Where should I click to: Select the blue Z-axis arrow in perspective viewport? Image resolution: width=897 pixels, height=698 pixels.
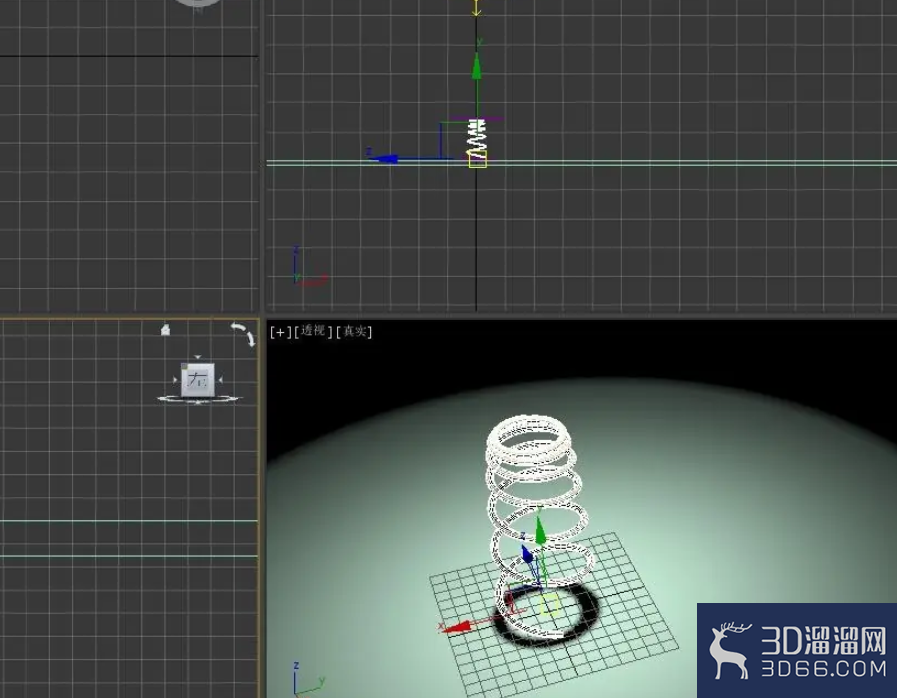(x=527, y=554)
